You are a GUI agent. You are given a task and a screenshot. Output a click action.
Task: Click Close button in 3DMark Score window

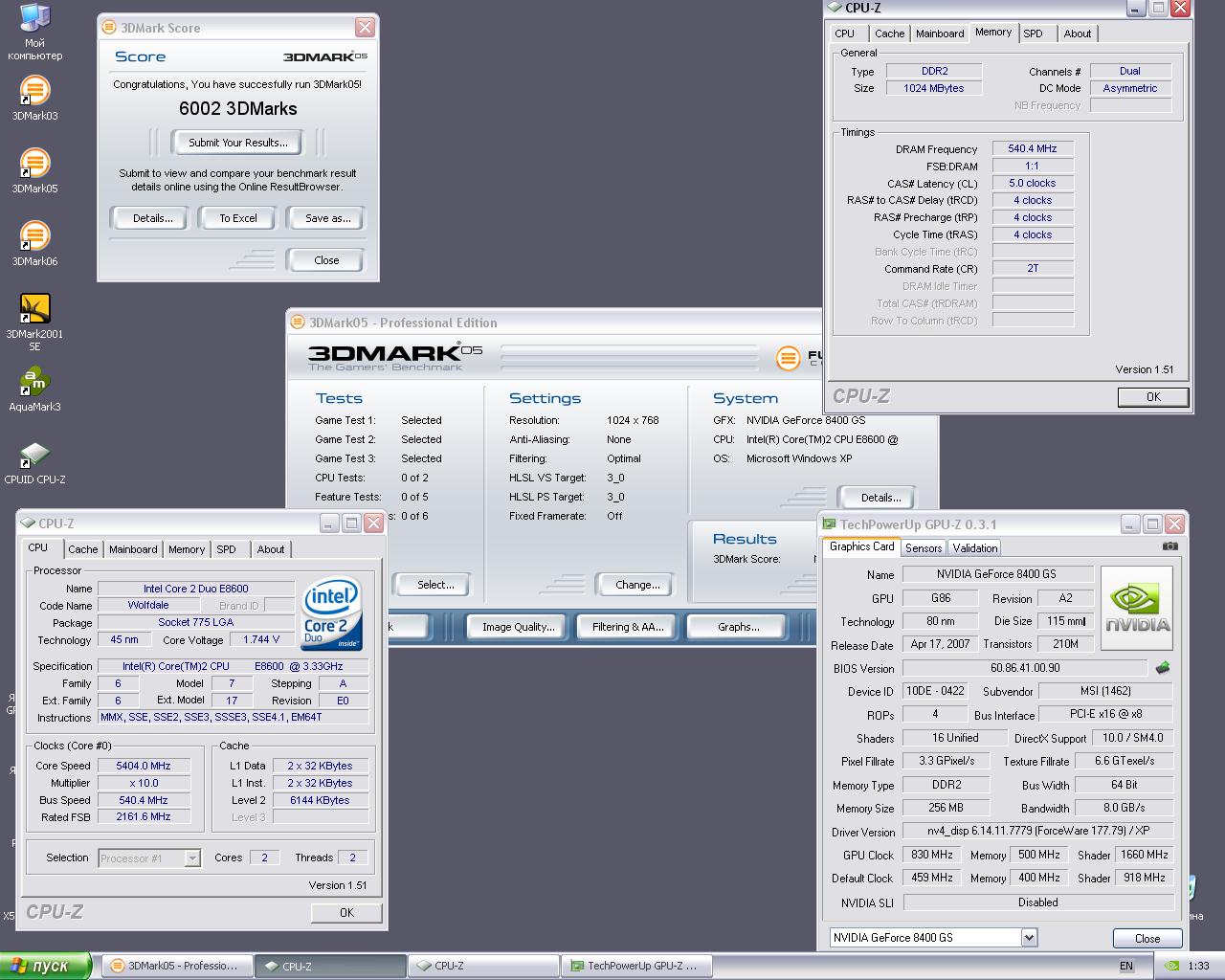point(326,260)
